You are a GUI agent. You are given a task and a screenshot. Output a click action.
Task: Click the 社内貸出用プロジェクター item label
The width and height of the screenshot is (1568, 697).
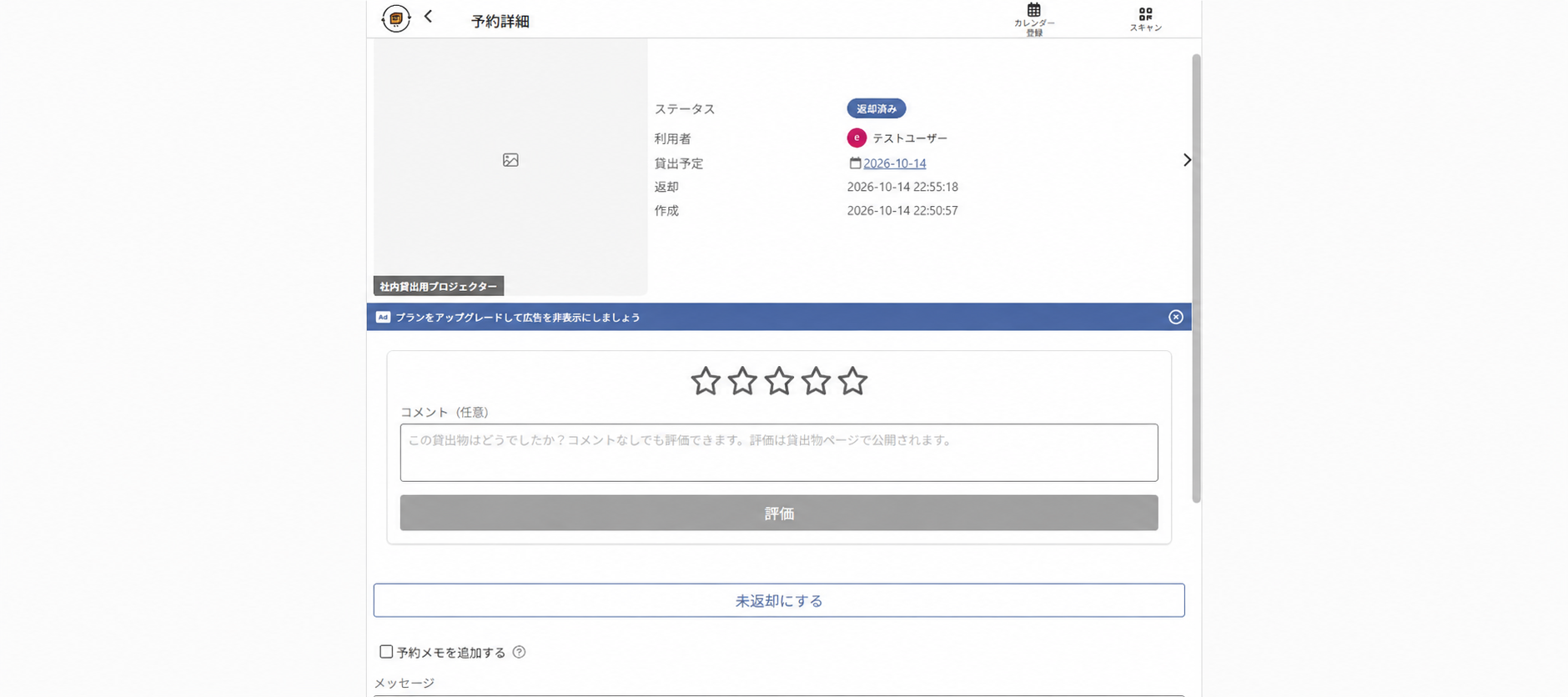point(439,286)
